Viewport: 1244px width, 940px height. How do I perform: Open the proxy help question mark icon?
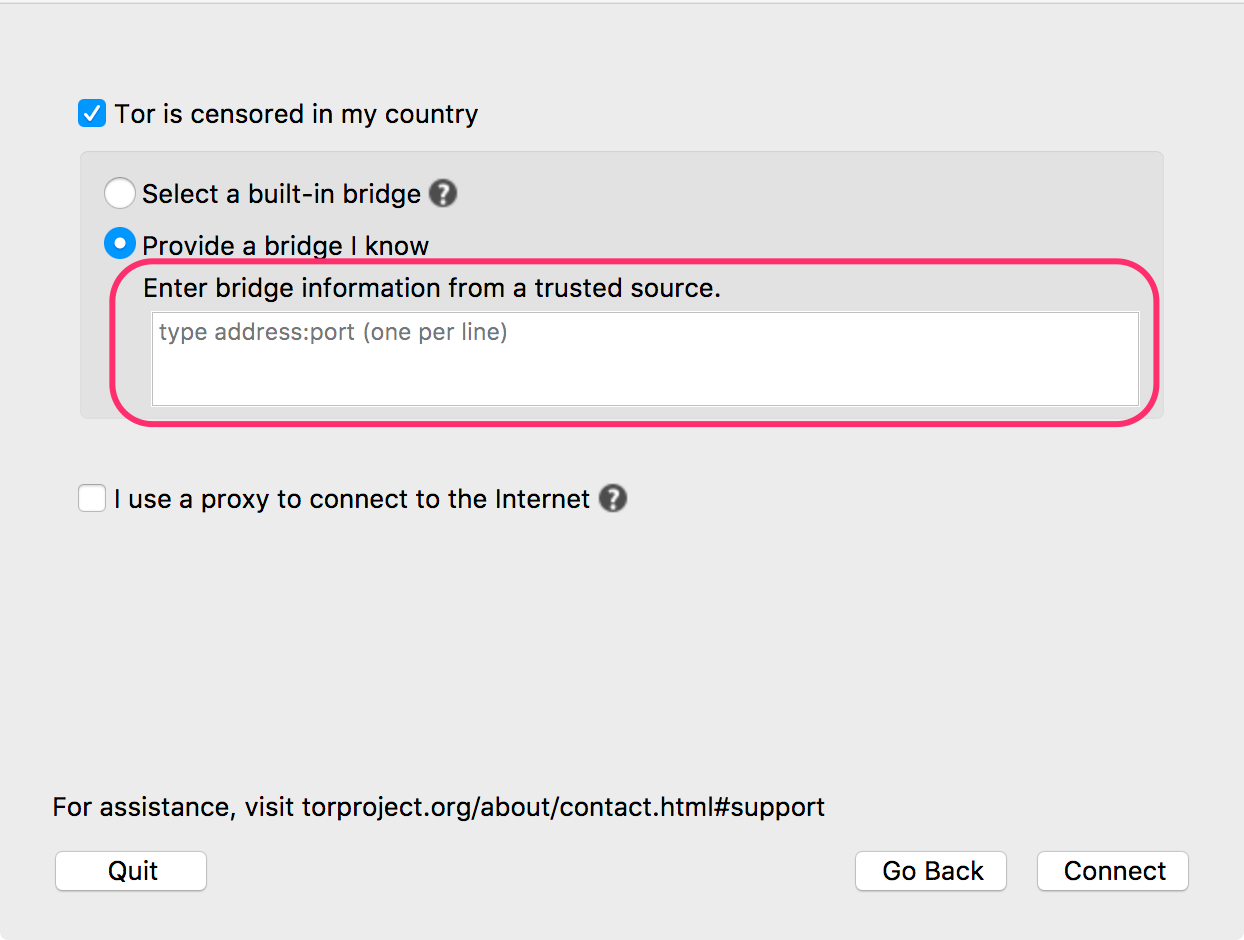click(x=613, y=498)
